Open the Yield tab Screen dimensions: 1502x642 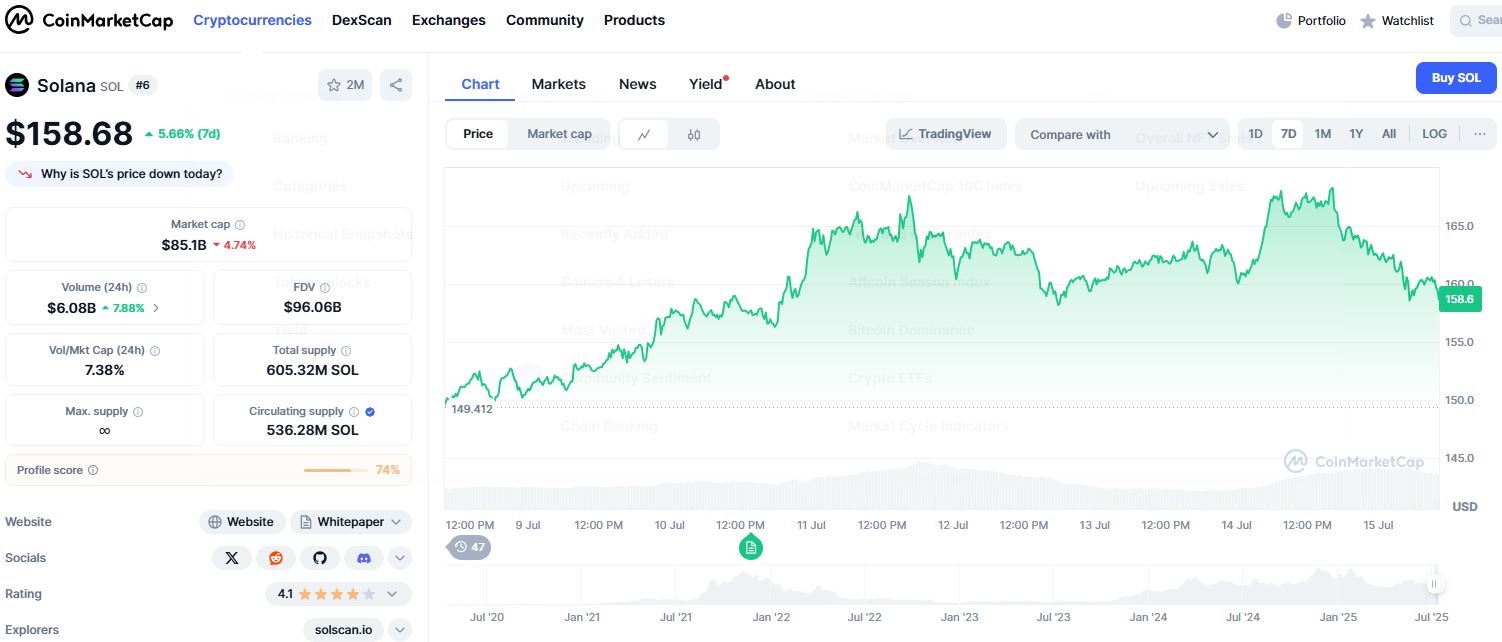click(706, 84)
